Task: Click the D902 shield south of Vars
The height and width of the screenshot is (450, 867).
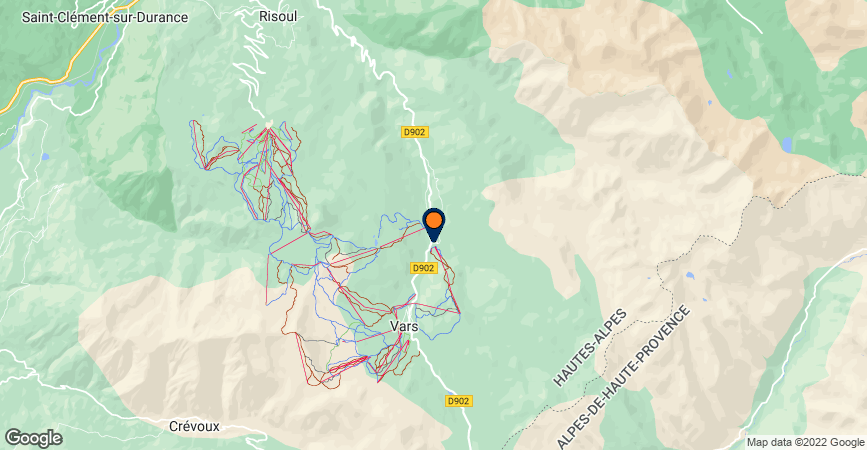Action: (458, 401)
